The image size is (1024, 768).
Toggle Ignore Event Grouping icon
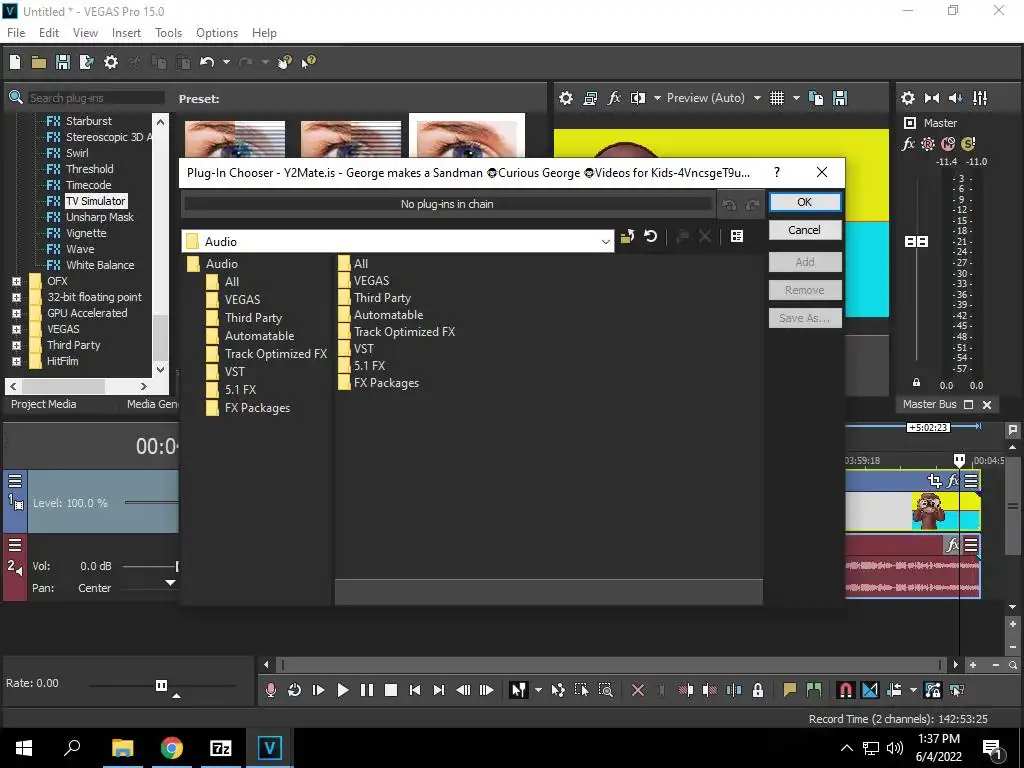[x=957, y=690]
